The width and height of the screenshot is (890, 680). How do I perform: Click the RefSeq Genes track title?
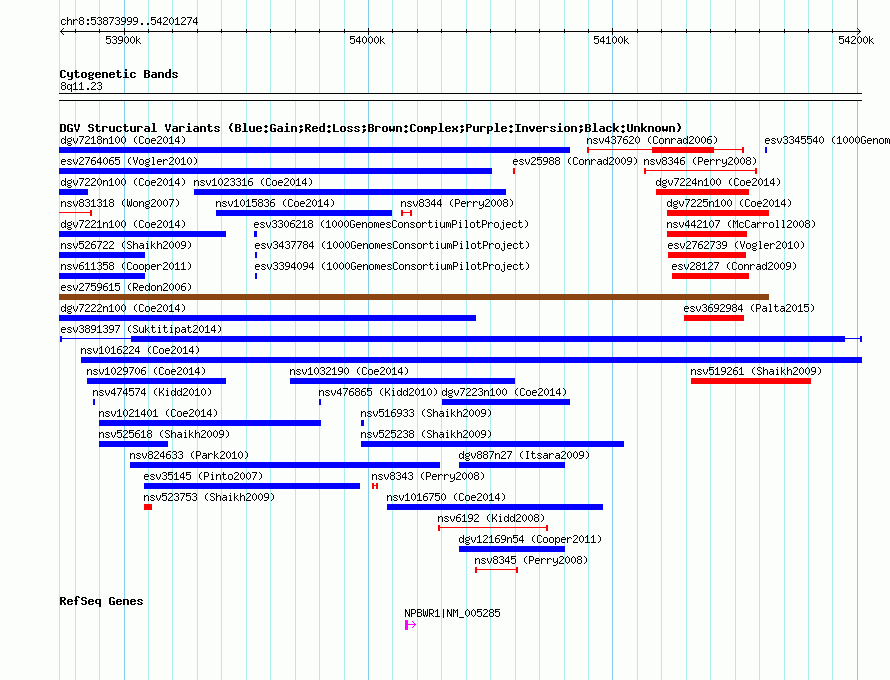[x=101, y=601]
